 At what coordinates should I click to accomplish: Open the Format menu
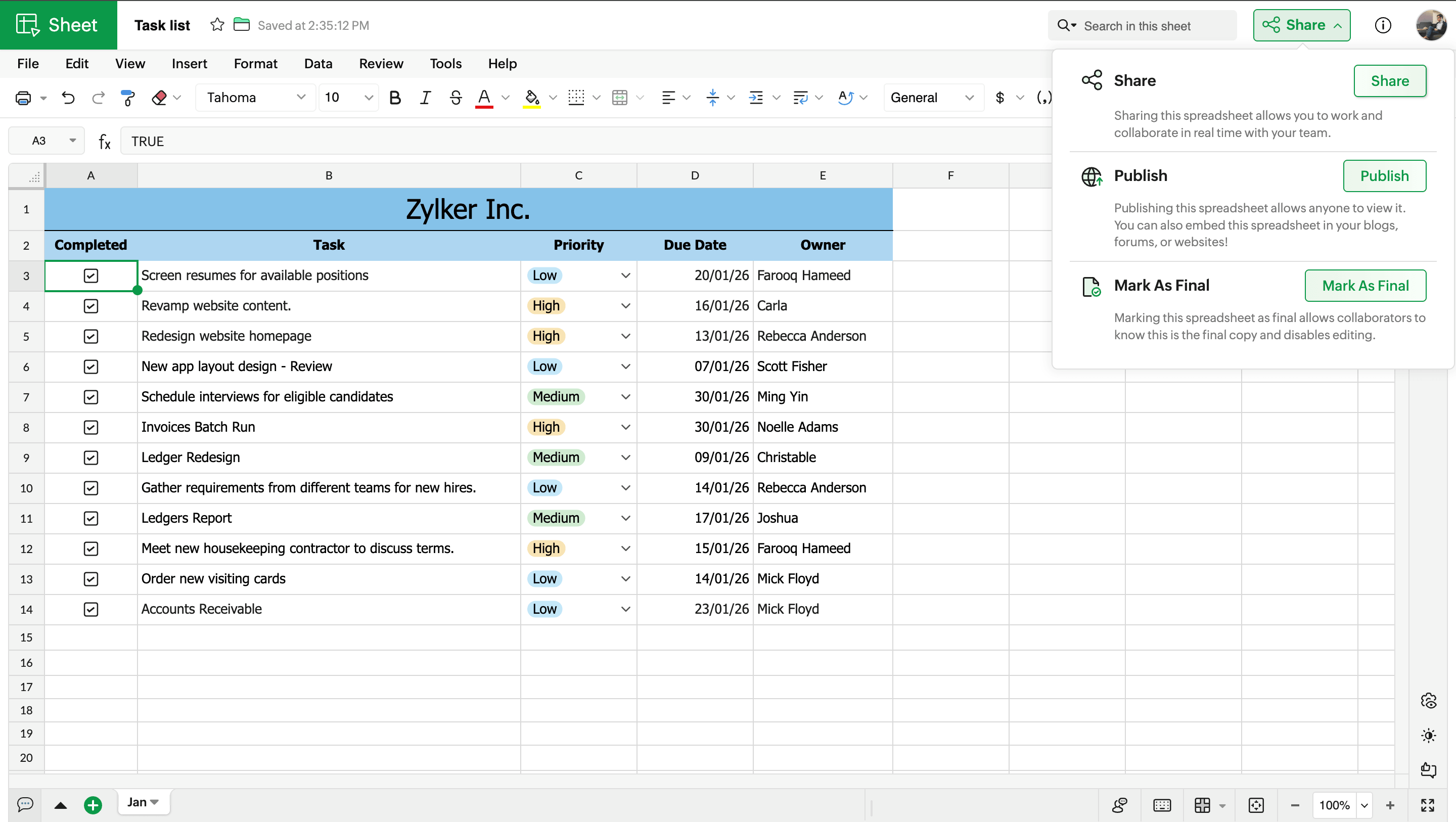(x=255, y=63)
